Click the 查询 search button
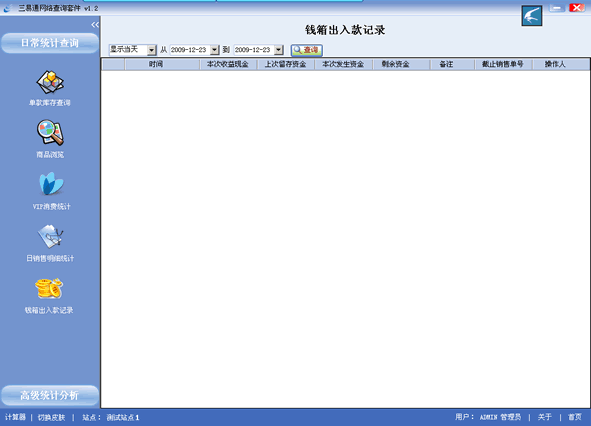Screen dimensions: 591x426 306,50
